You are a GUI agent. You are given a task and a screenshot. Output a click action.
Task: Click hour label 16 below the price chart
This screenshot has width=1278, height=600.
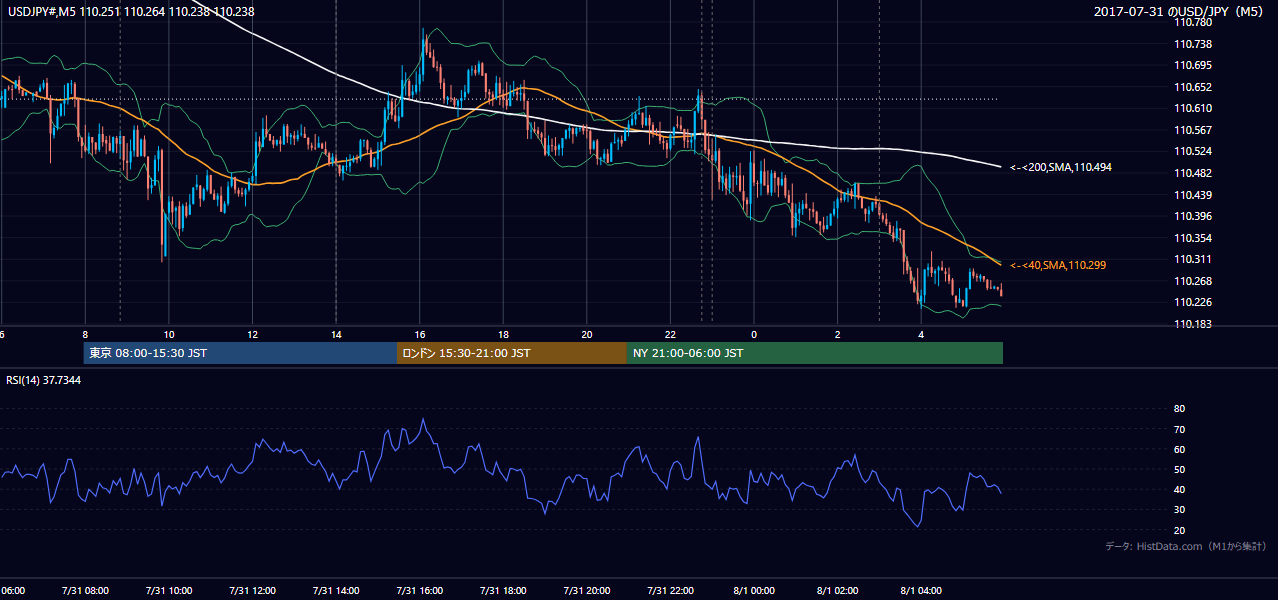point(420,334)
